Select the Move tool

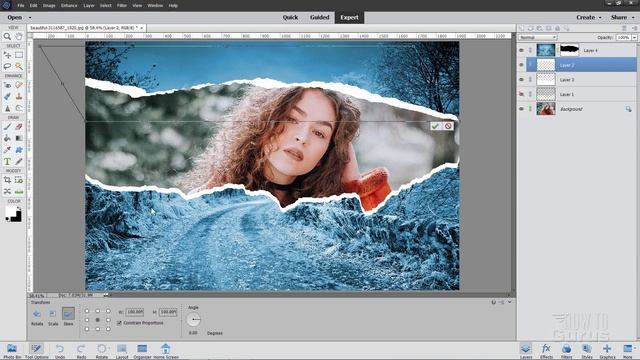(7, 55)
